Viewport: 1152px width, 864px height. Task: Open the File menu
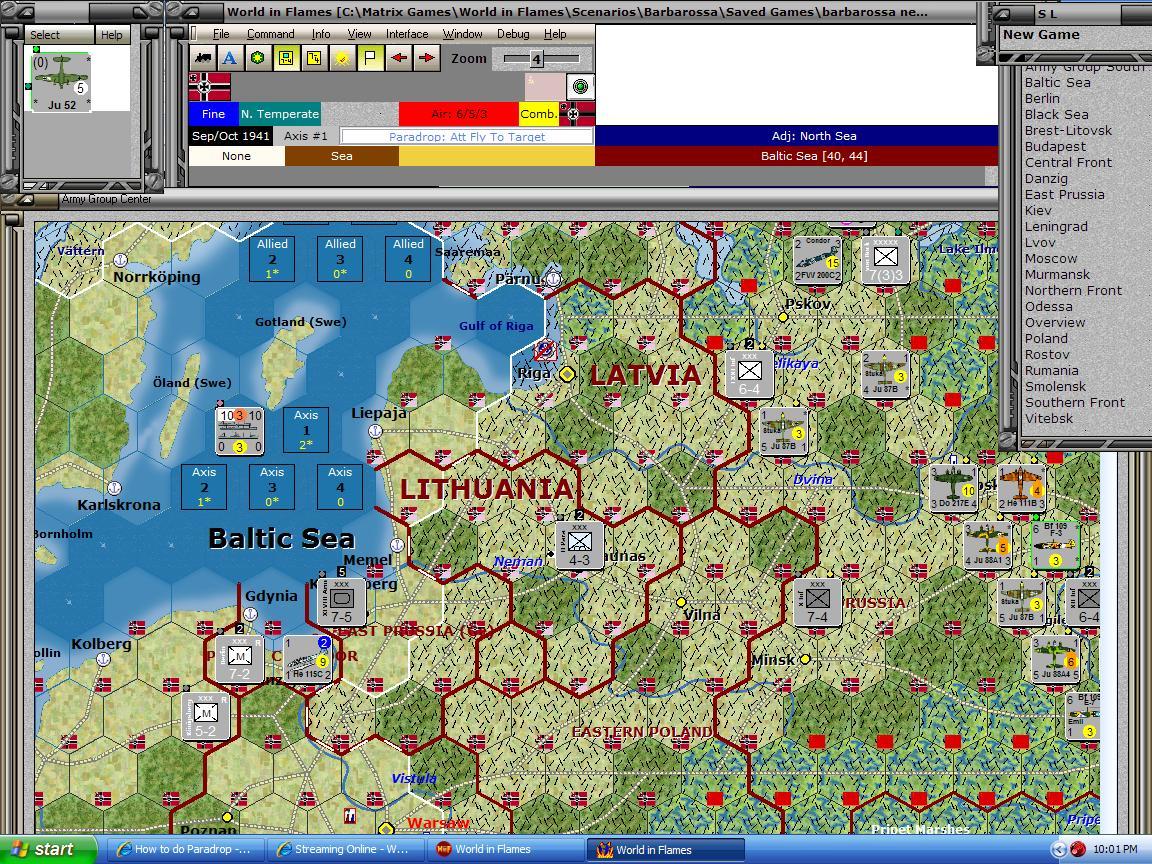(220, 34)
